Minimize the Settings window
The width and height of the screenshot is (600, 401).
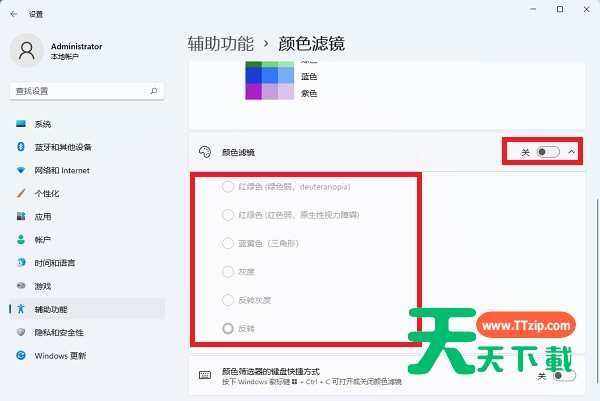point(533,9)
